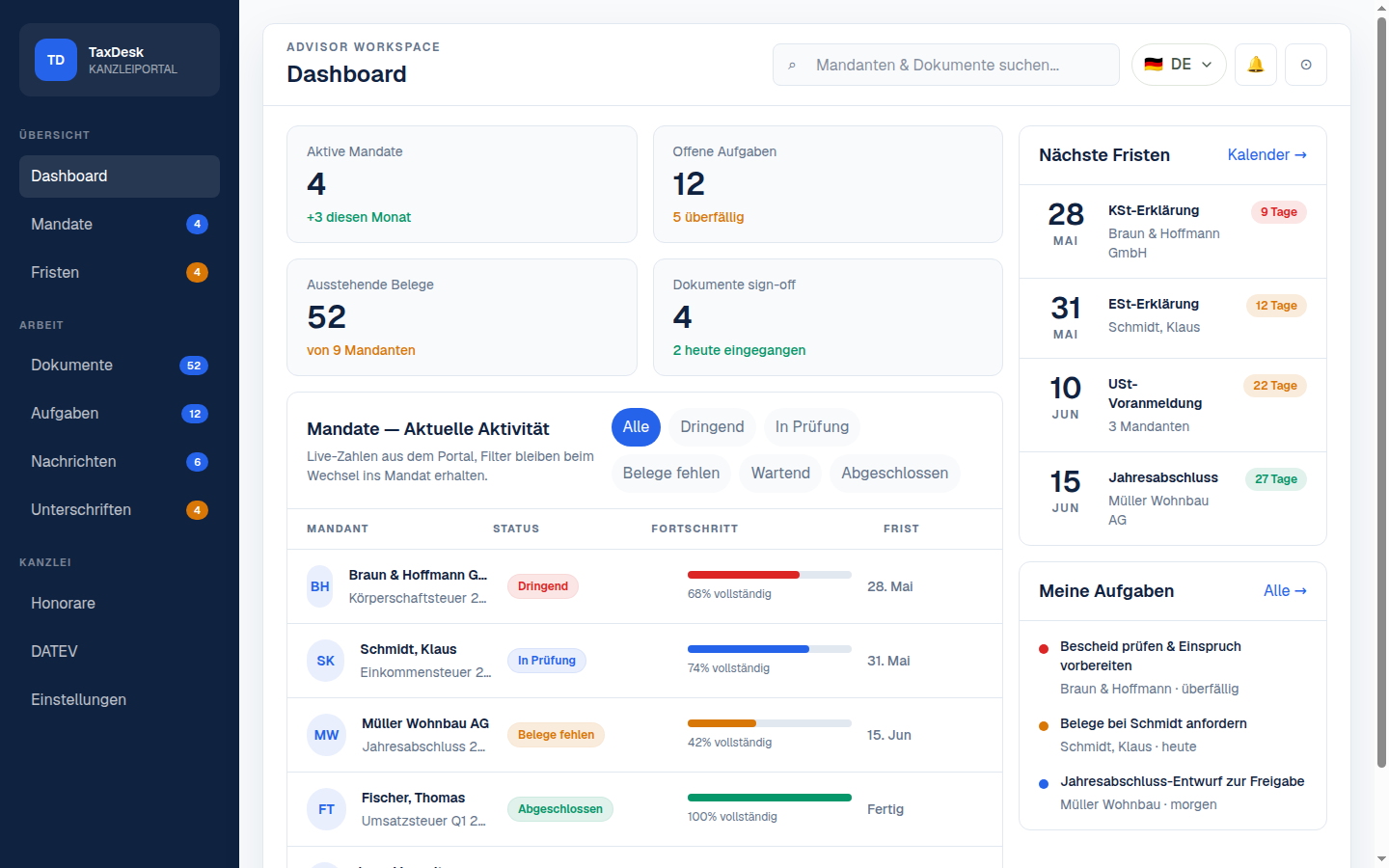Open the USt-Voranmeldung deadline entry
Viewport: 1389px width, 868px height.
click(1173, 405)
